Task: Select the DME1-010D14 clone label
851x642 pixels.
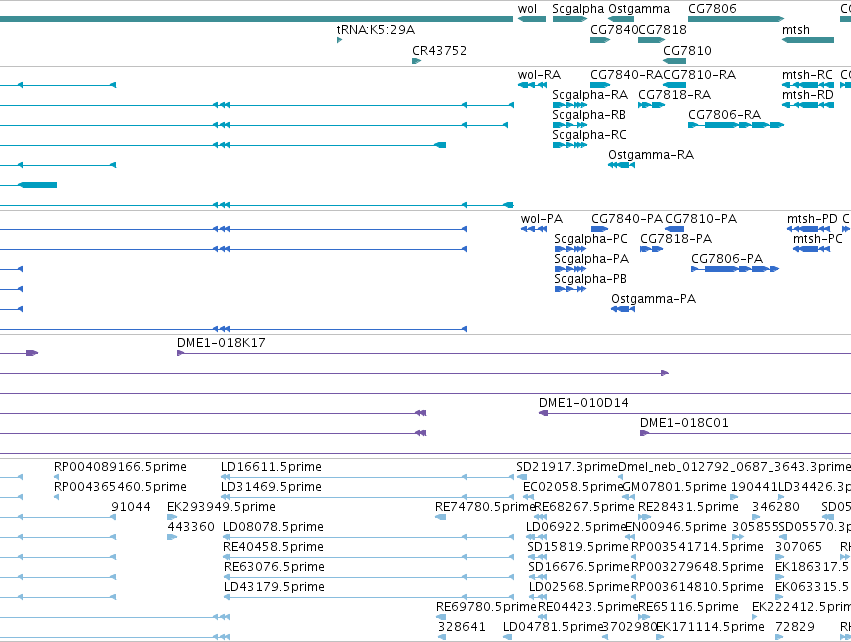Action: click(x=583, y=403)
